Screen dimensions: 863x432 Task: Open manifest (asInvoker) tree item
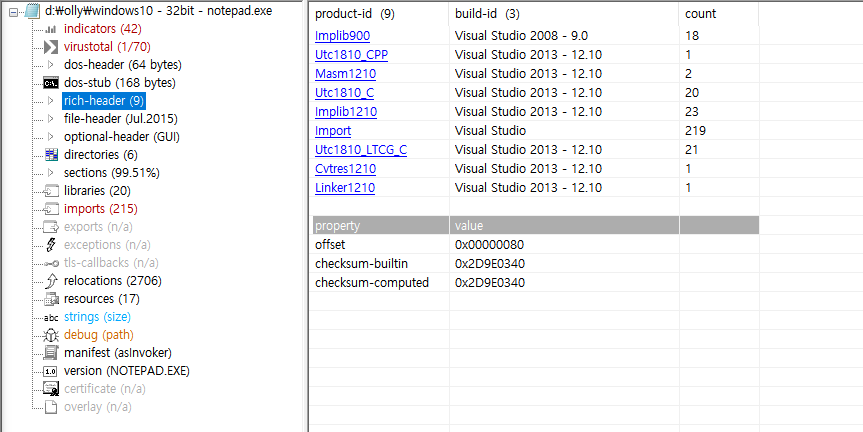pyautogui.click(x=118, y=353)
